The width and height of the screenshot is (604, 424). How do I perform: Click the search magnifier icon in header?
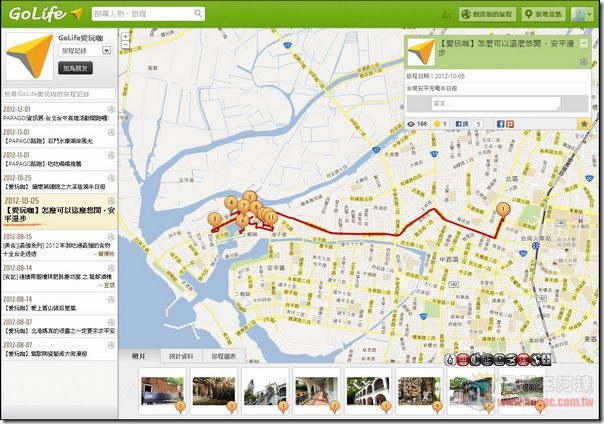(x=198, y=13)
